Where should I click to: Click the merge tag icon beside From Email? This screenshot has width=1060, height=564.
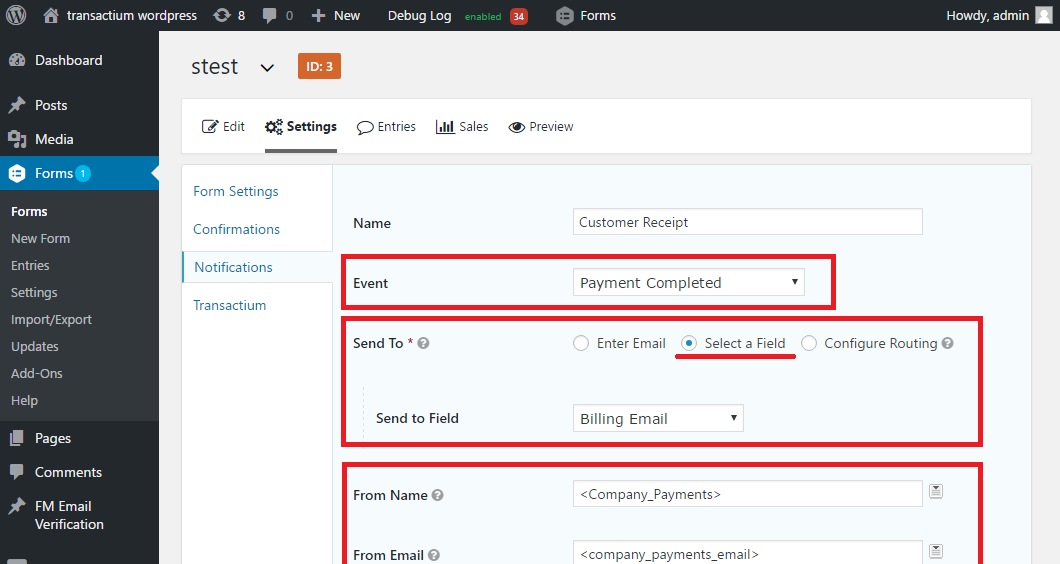pyautogui.click(x=936, y=550)
